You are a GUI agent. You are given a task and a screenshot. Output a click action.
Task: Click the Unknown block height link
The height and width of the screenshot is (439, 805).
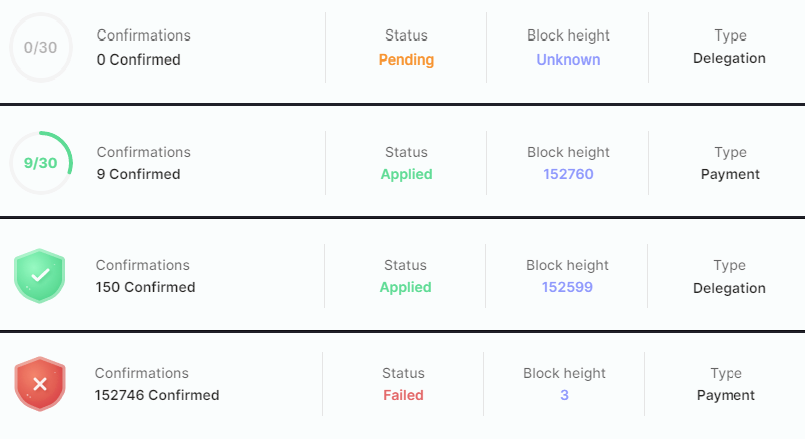pyautogui.click(x=568, y=59)
